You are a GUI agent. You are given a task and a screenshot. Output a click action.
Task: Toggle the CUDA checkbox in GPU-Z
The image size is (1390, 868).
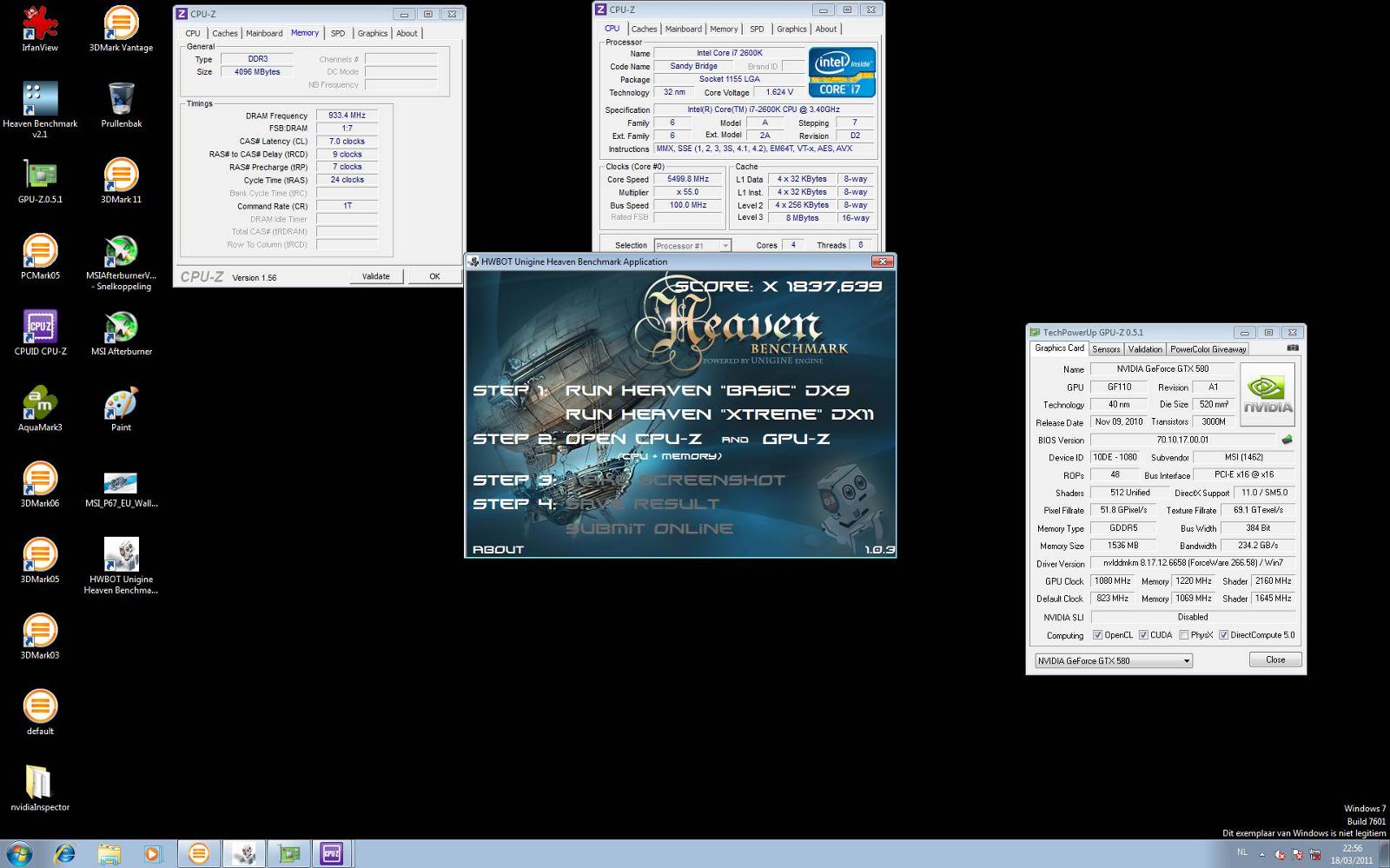point(1143,635)
